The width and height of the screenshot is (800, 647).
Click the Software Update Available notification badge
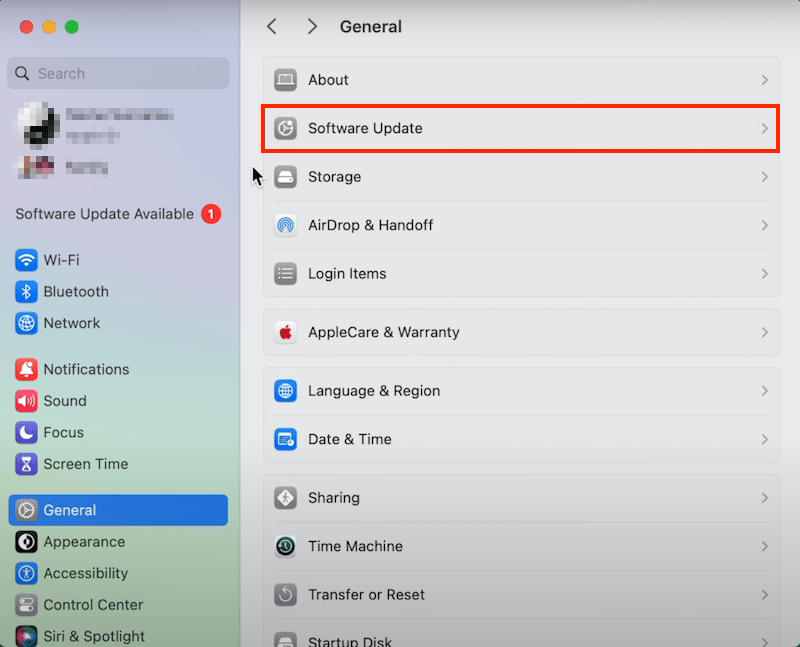(210, 214)
